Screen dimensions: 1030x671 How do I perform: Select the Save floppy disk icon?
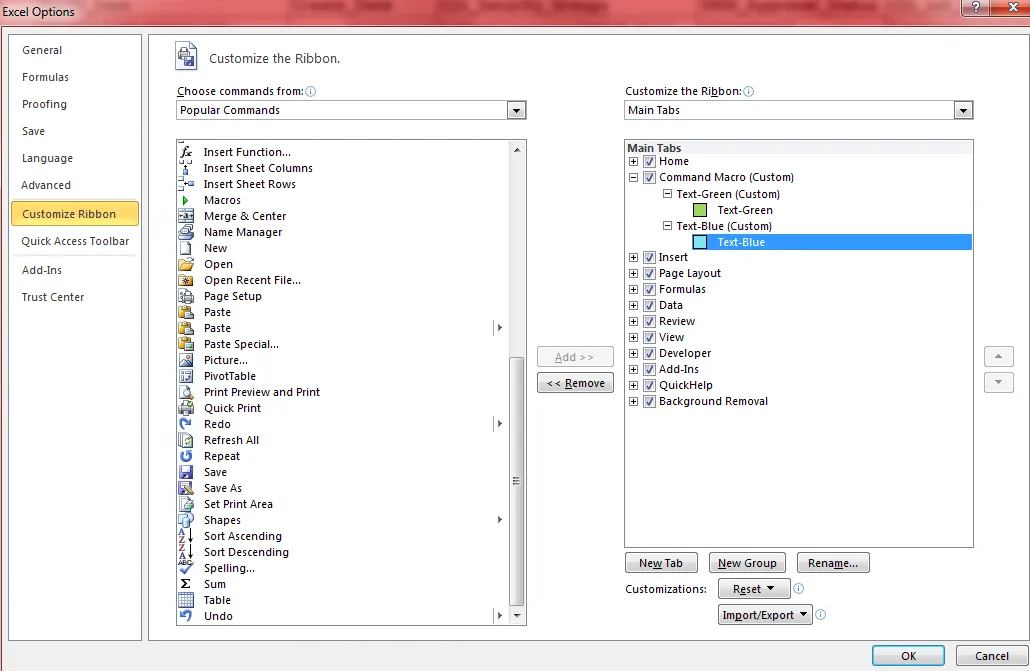187,472
